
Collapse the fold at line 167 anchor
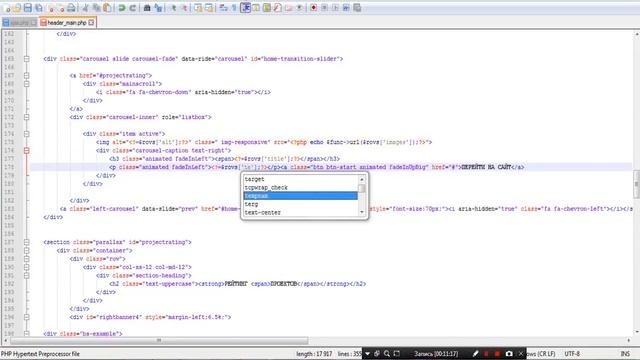[x=27, y=76]
